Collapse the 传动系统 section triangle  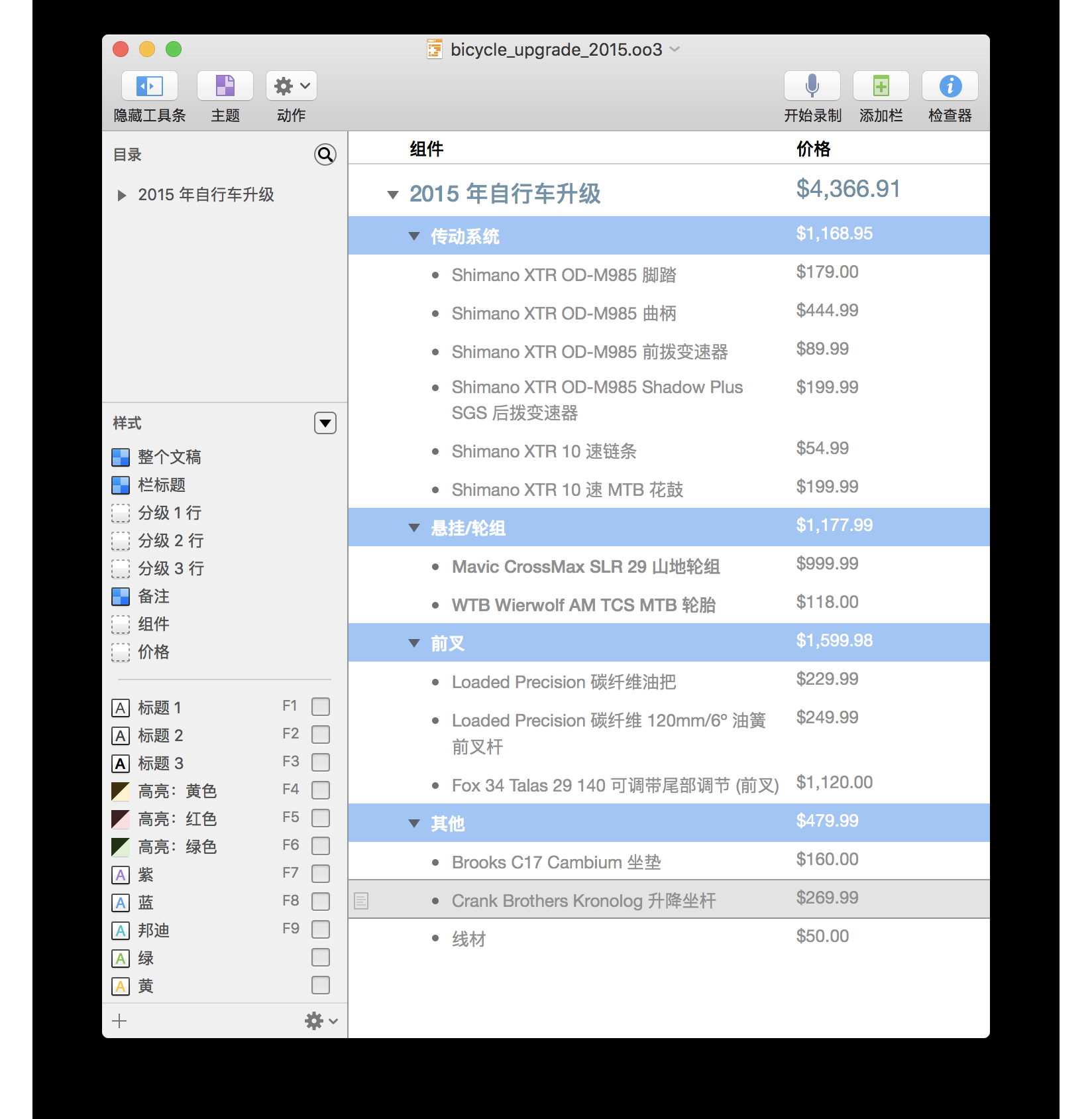click(414, 236)
